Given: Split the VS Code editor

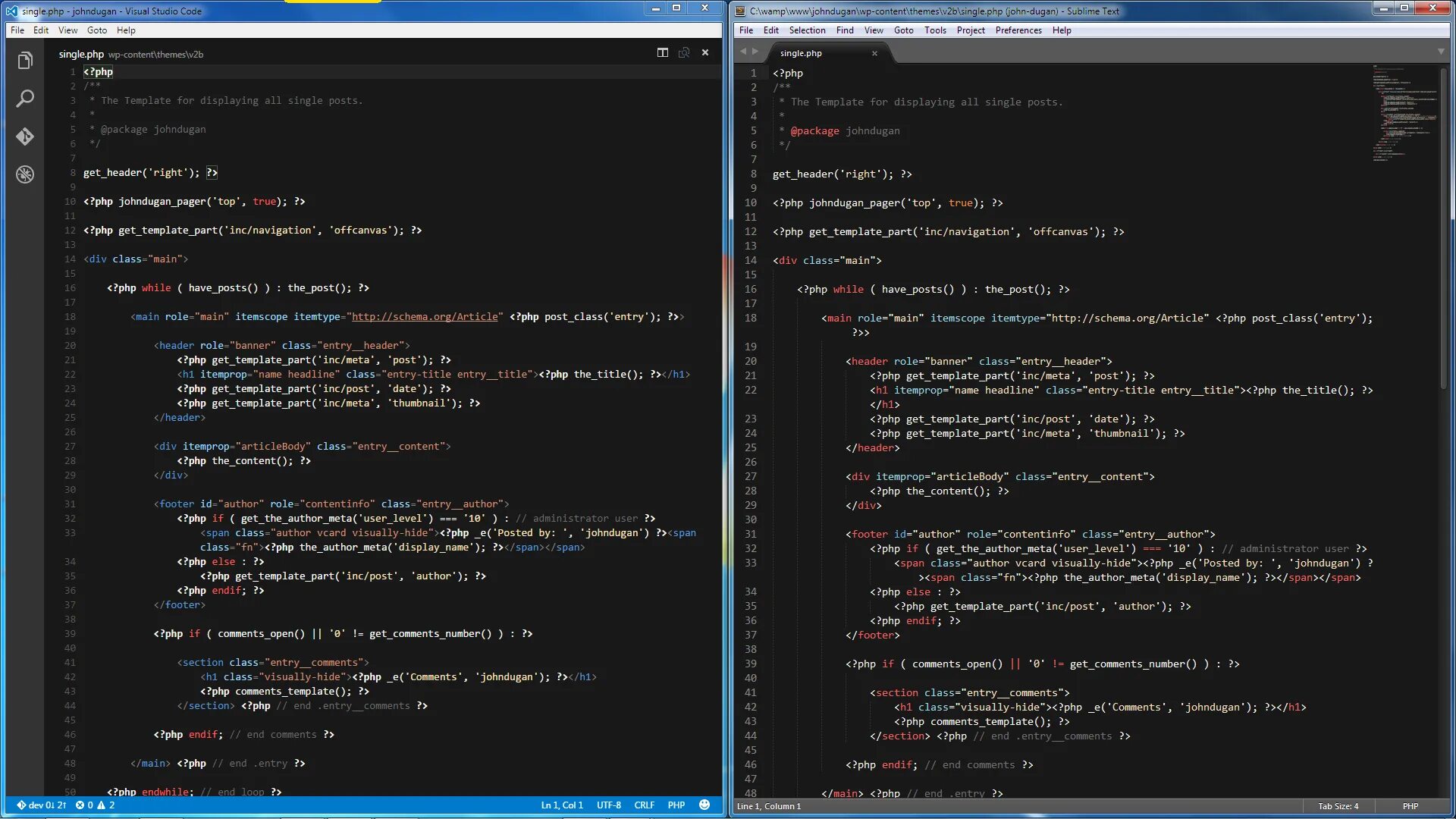Looking at the screenshot, I should (662, 52).
